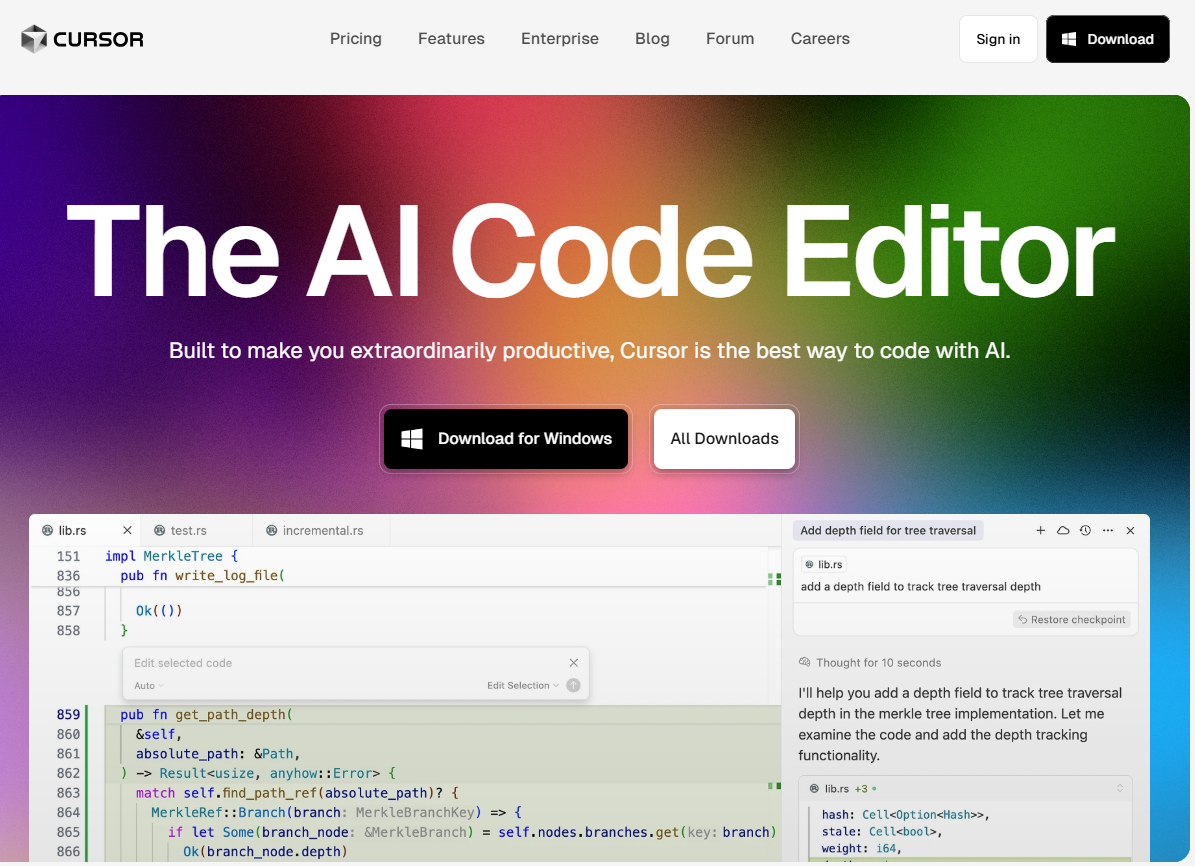Click the match self.find_path_ref line
Viewport: 1195px width, 866px height.
point(297,793)
